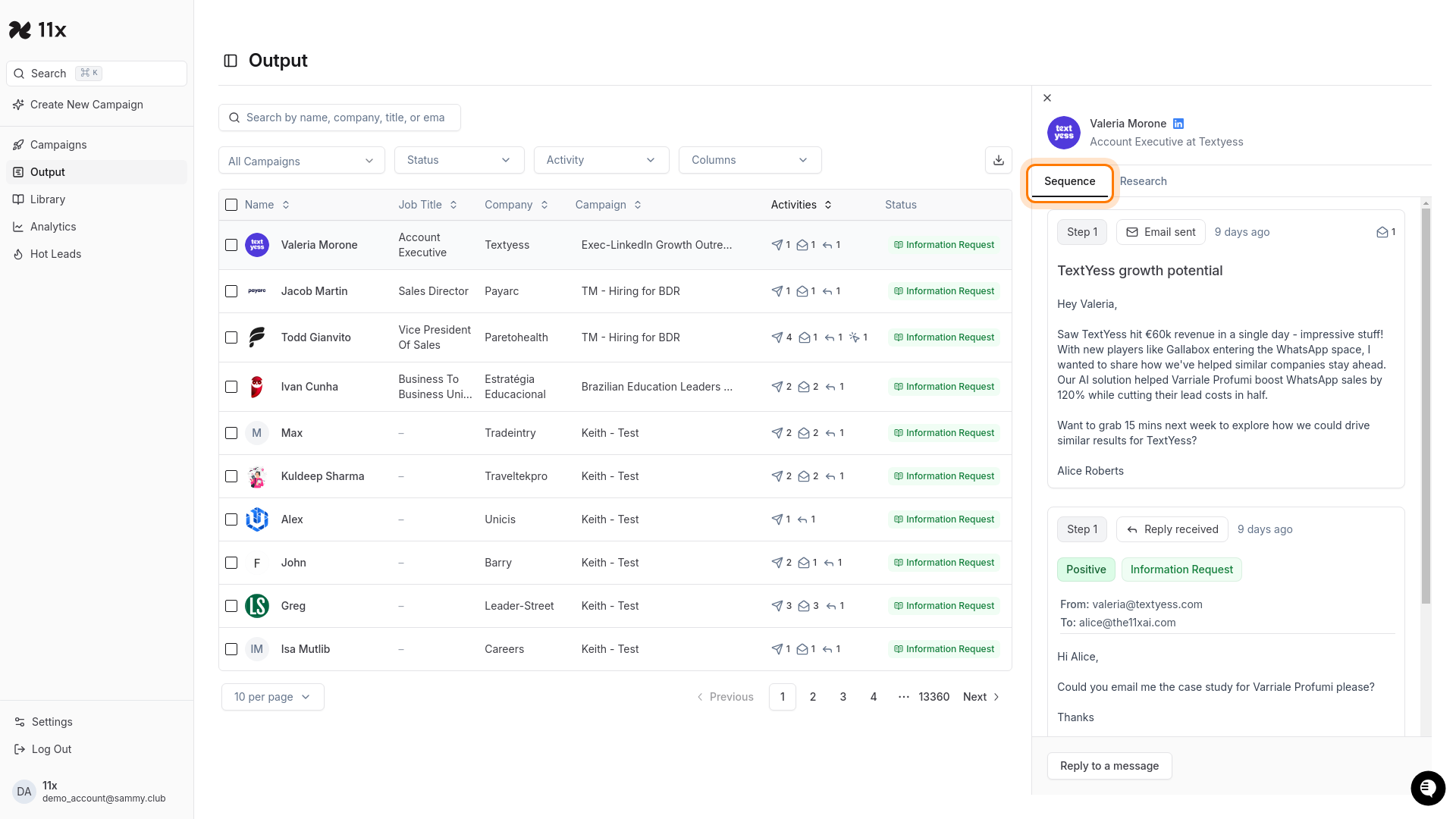Close the Valeria Morone detail panel
1456x819 pixels.
click(x=1047, y=98)
